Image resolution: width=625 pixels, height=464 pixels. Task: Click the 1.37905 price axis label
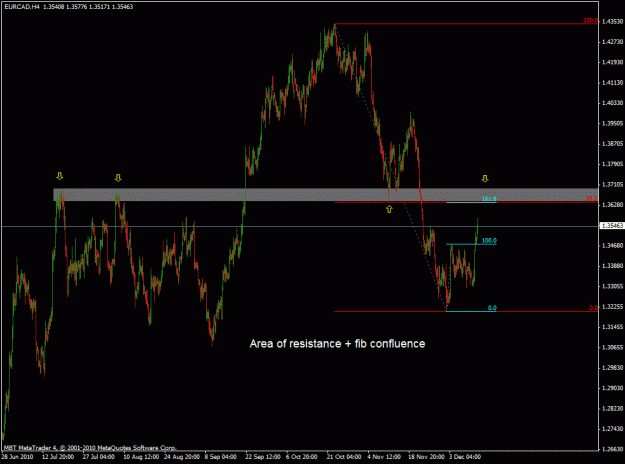(612, 164)
